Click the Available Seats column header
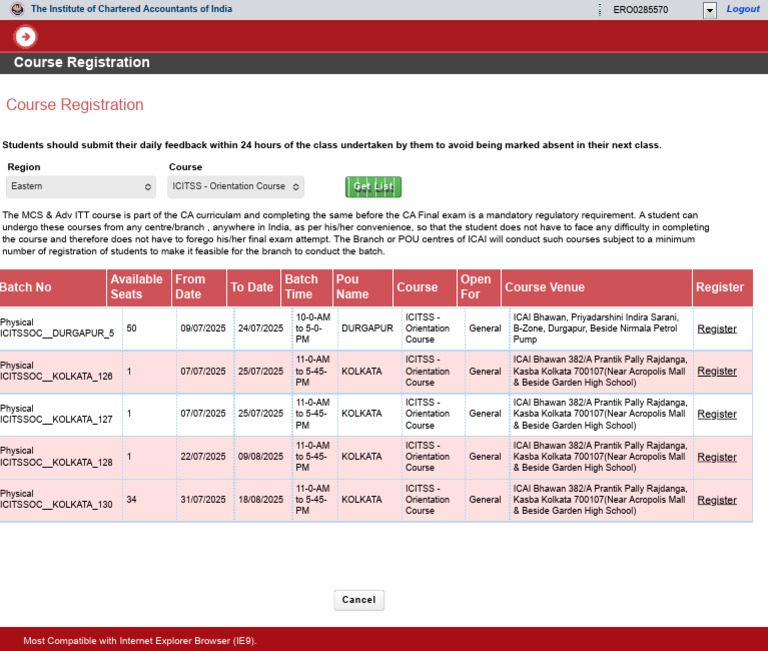 139,287
